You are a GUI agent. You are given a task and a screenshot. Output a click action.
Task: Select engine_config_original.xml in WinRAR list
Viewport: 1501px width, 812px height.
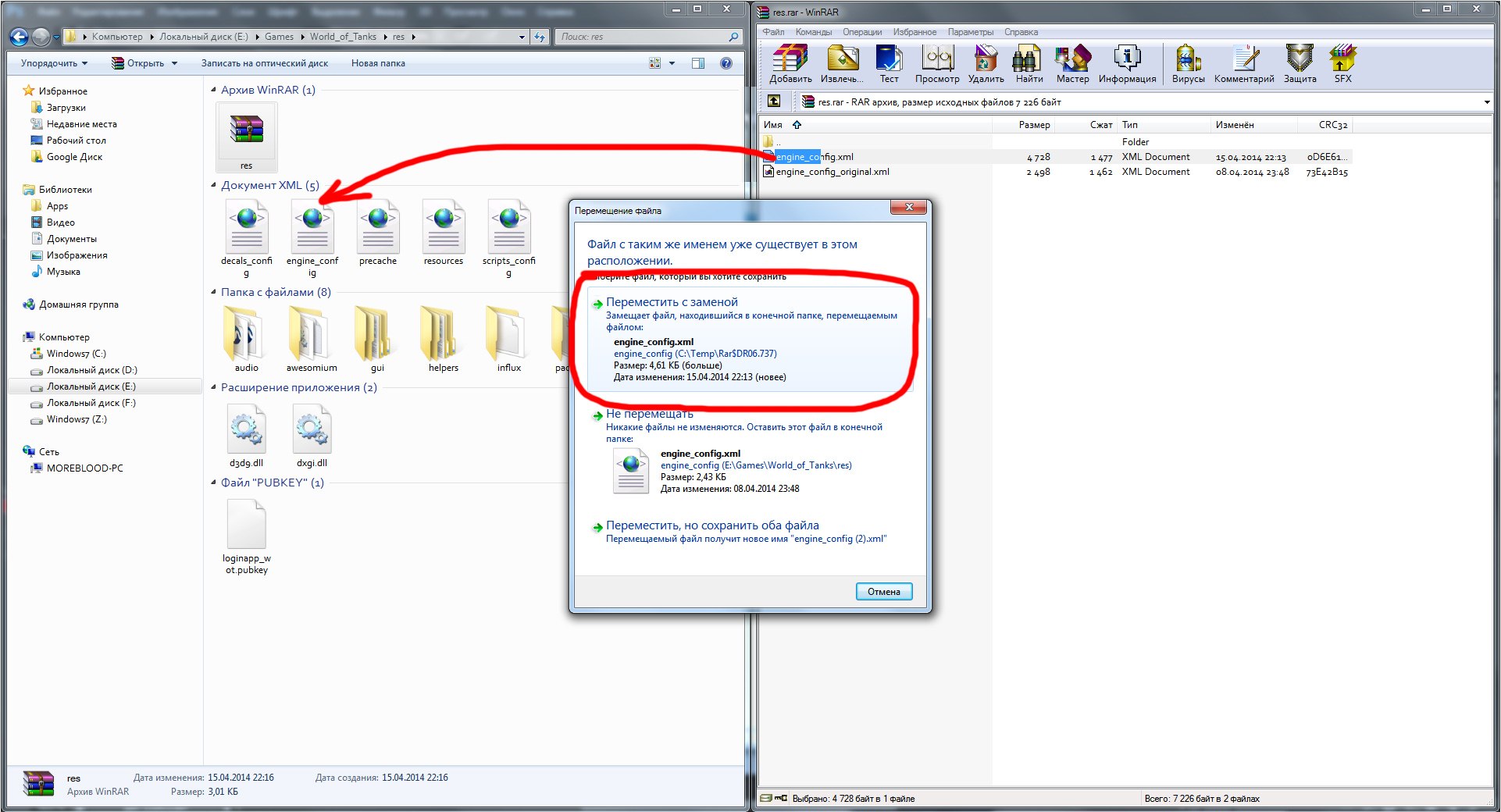pos(833,172)
